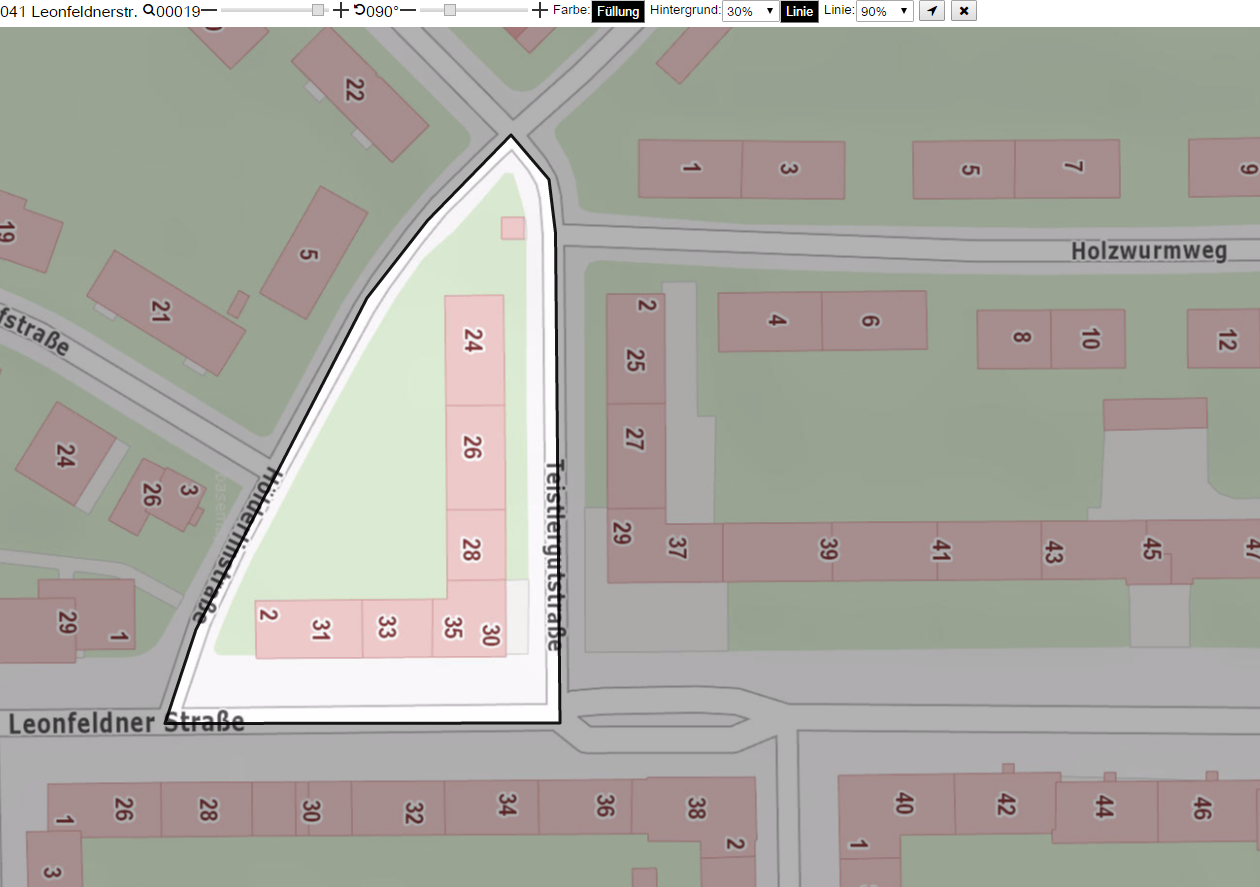Click the Füllung color button
This screenshot has height=887, width=1260.
click(x=618, y=11)
